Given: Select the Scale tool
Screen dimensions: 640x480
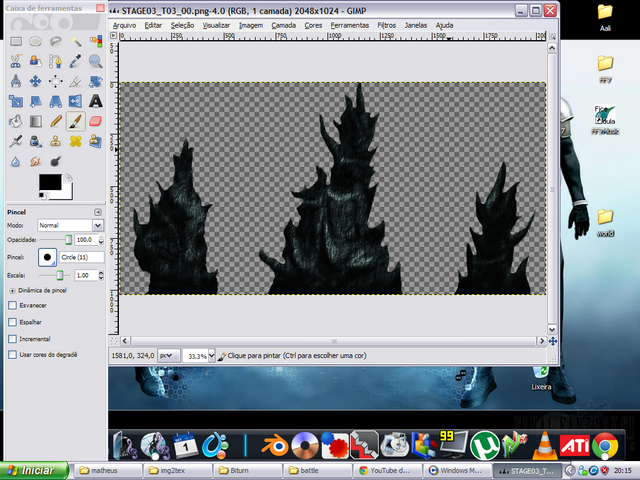Looking at the screenshot, I should 16,101.
